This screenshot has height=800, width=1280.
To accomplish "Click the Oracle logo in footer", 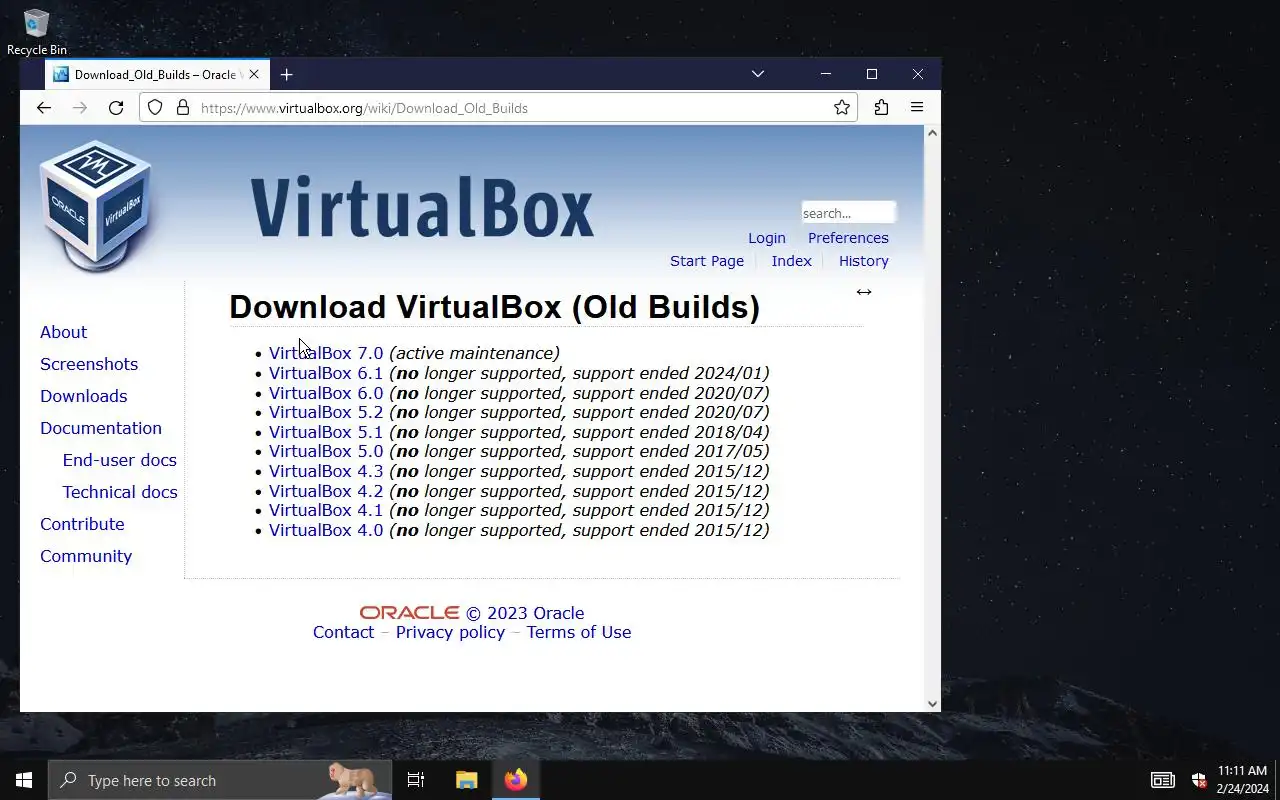I will pyautogui.click(x=410, y=613).
